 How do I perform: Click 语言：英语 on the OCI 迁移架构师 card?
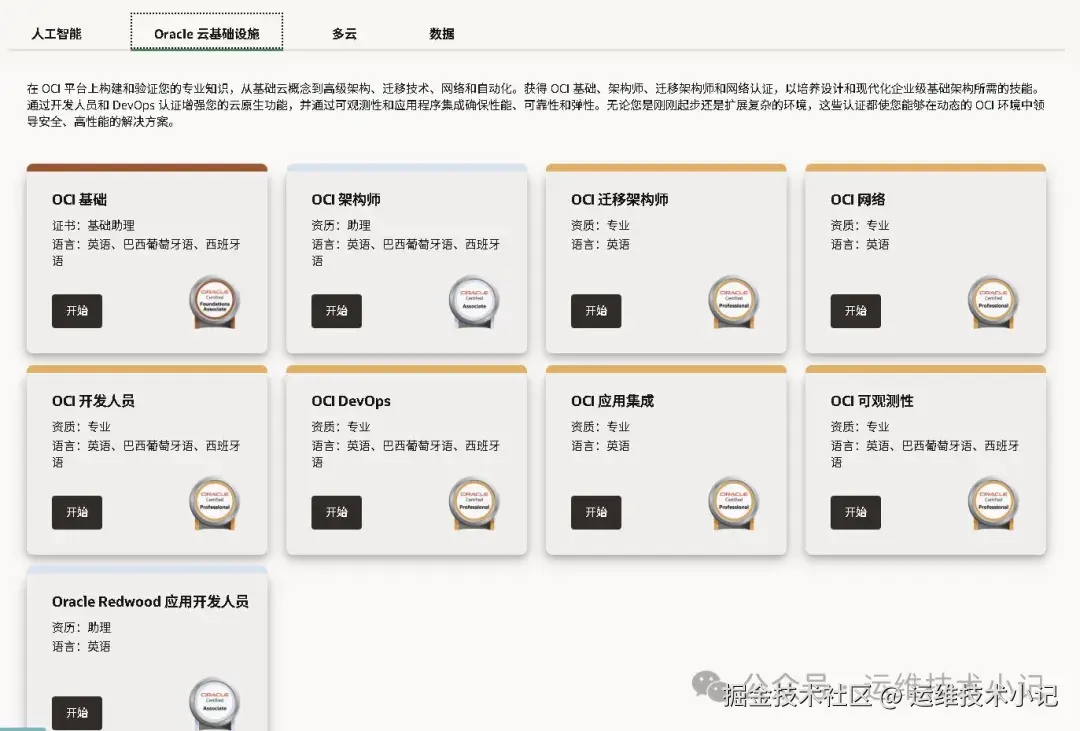(600, 245)
